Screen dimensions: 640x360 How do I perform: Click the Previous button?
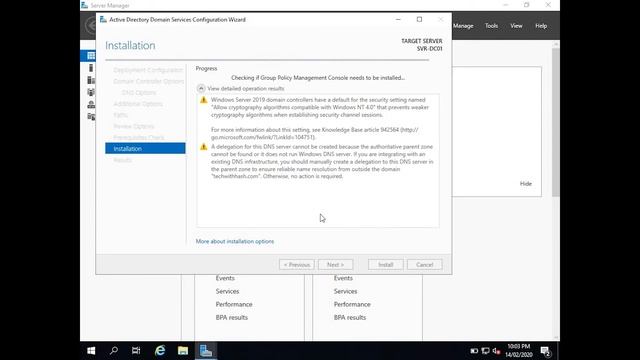coord(297,264)
